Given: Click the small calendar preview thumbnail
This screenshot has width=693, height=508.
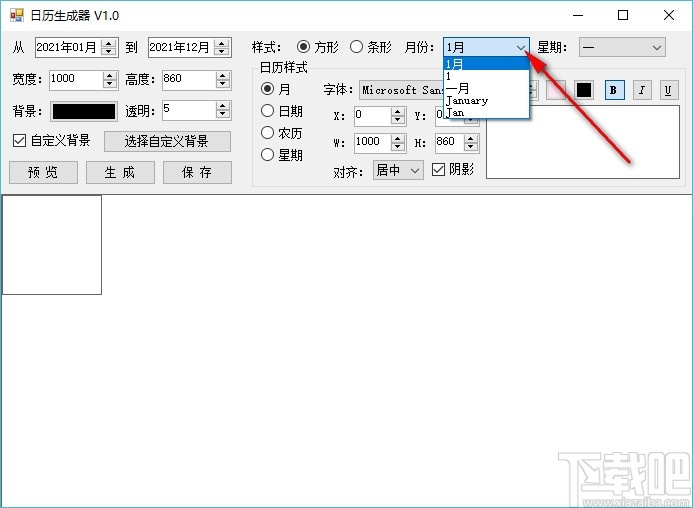Looking at the screenshot, I should pos(52,245).
